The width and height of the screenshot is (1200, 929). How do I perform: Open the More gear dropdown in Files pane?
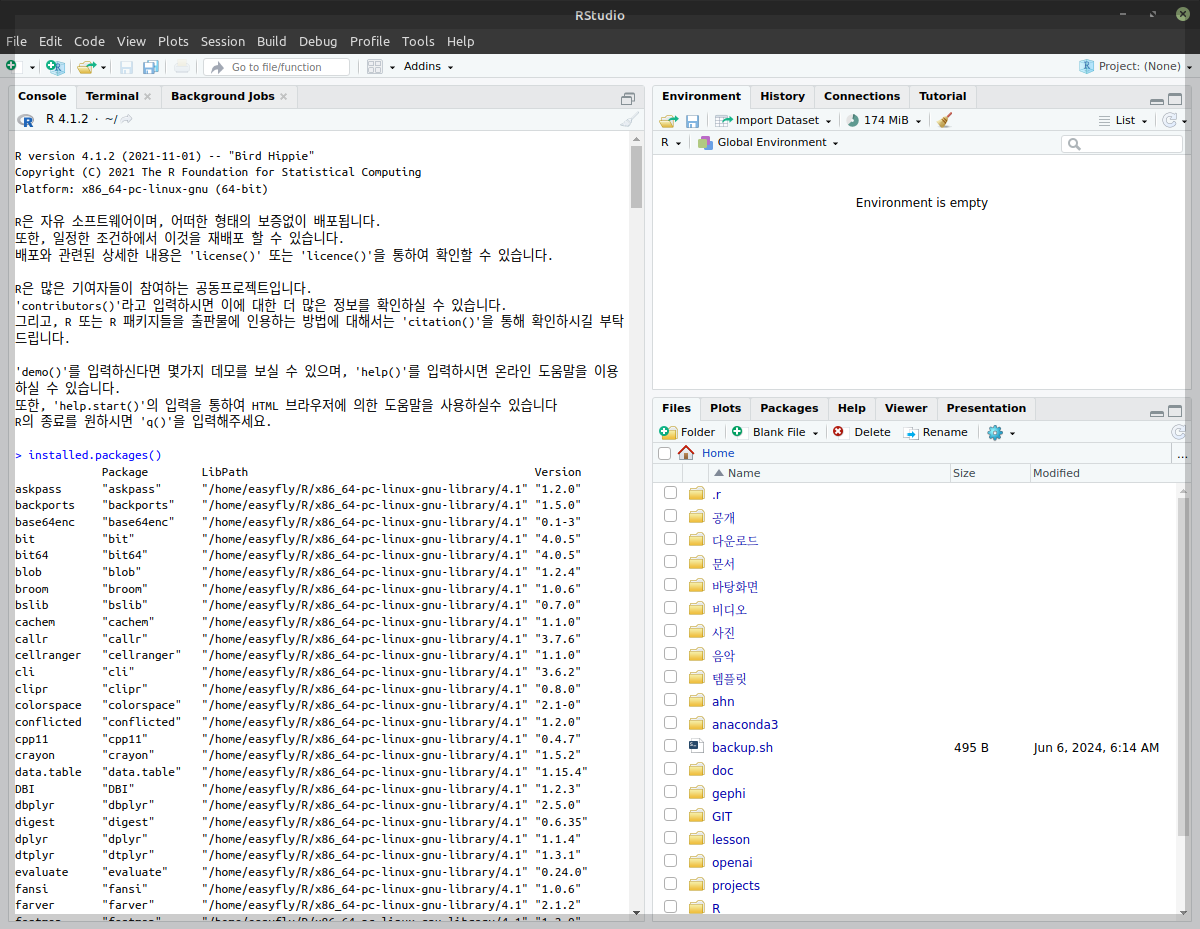[x=1000, y=432]
